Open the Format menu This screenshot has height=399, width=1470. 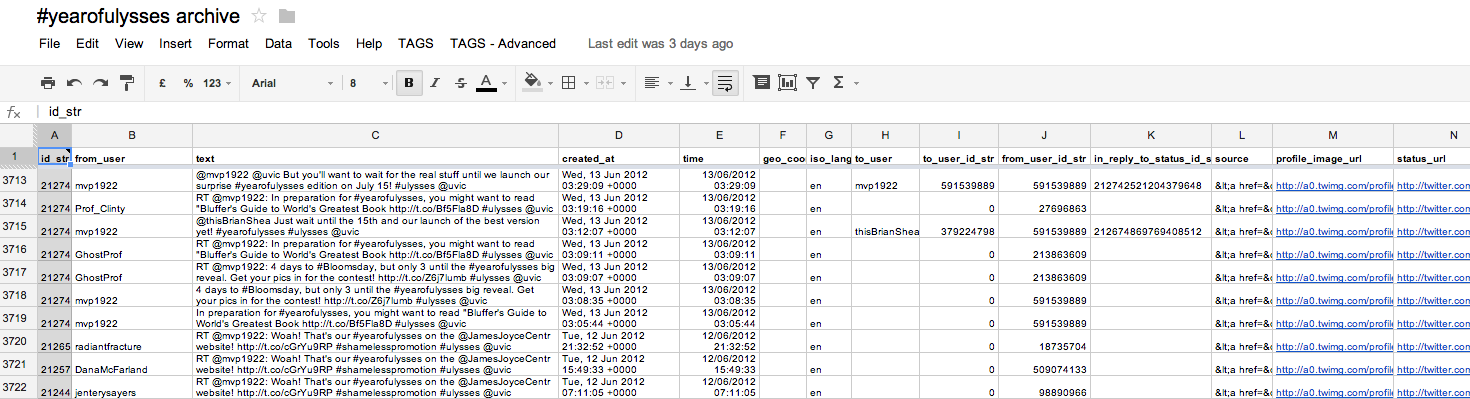point(228,43)
